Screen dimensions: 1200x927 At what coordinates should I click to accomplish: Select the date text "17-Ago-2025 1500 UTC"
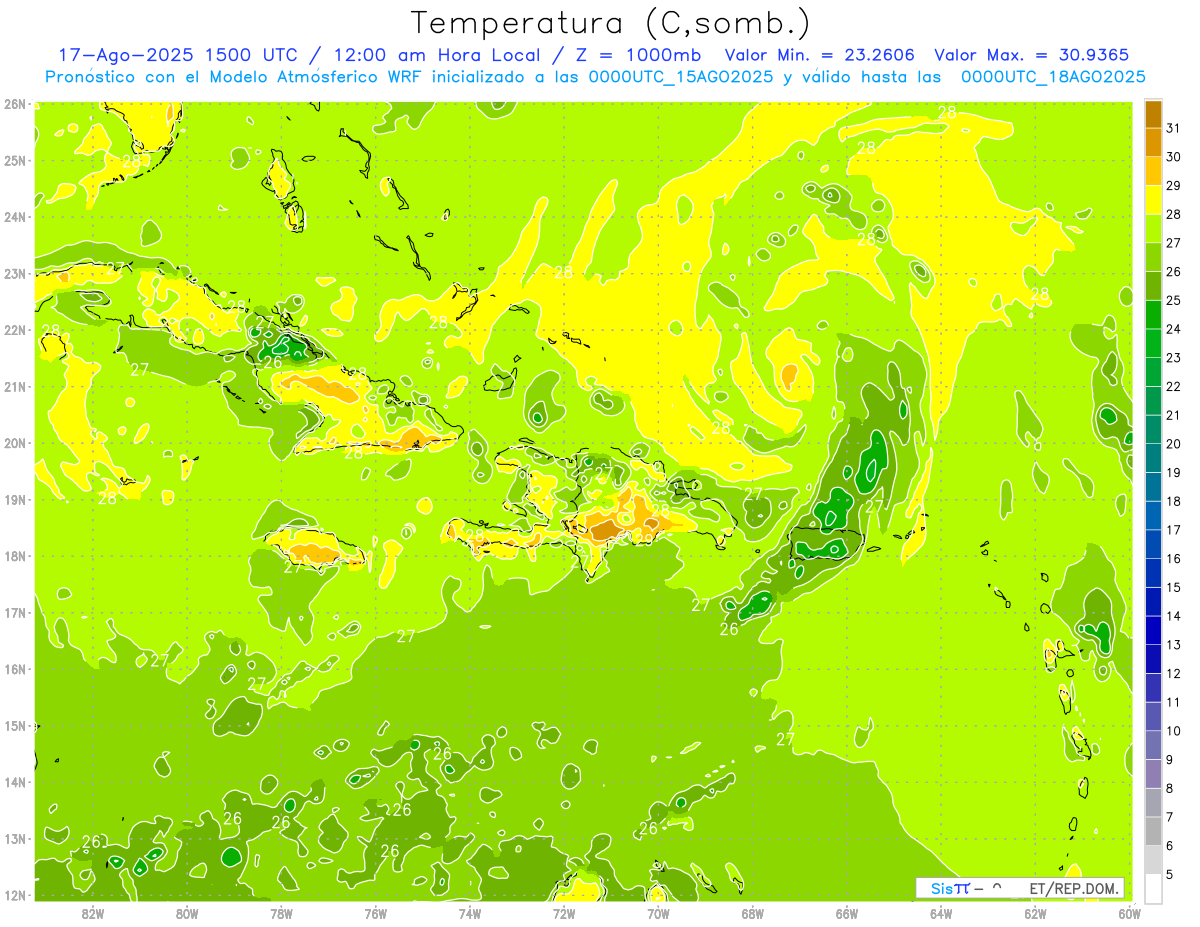pyautogui.click(x=177, y=55)
